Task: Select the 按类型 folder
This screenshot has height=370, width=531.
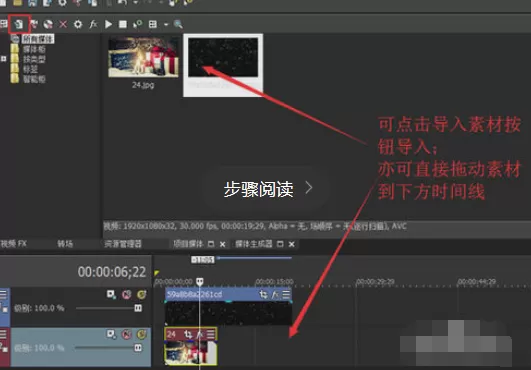Action: pyautogui.click(x=34, y=60)
